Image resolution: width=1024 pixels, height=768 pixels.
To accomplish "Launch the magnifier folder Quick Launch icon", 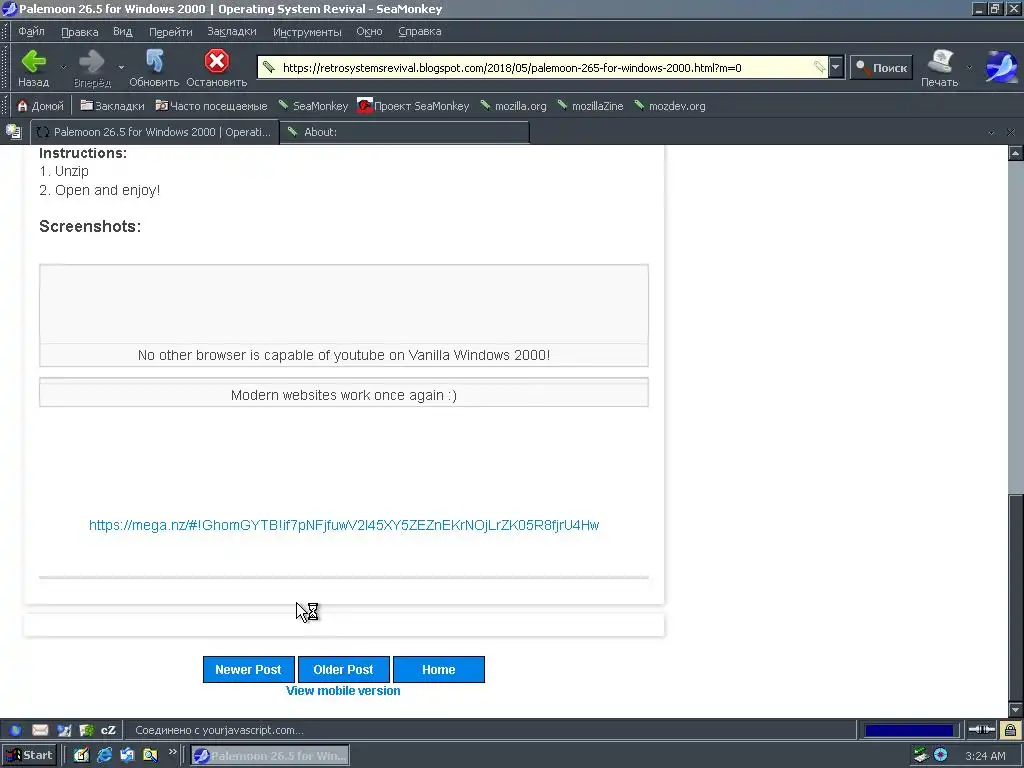I will (x=150, y=756).
